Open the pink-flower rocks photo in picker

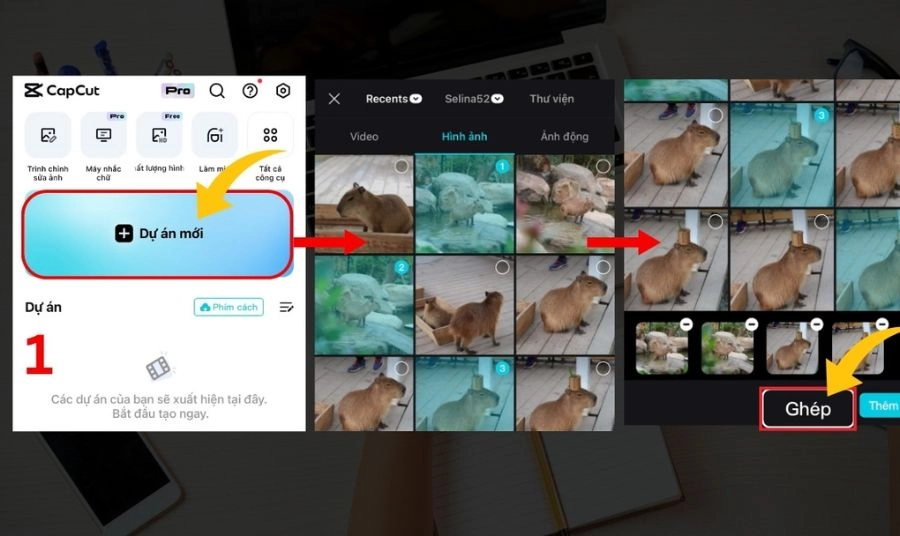click(x=565, y=204)
